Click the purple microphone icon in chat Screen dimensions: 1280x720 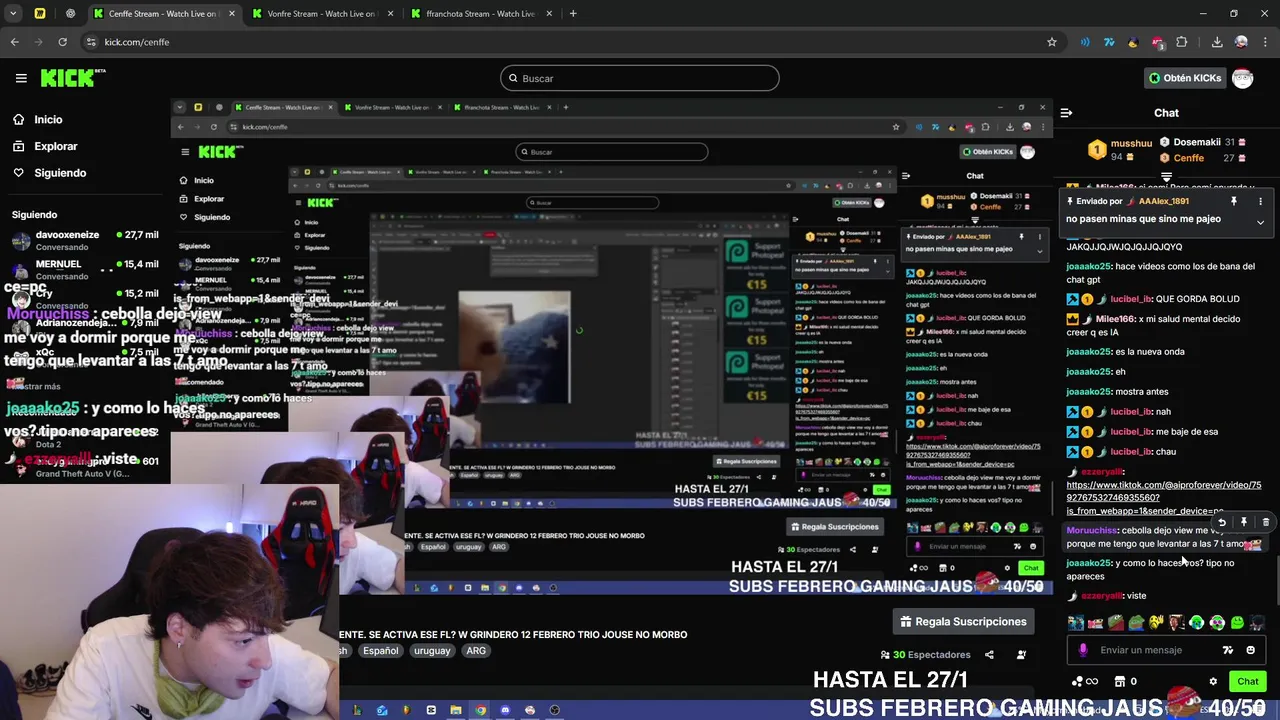click(x=1083, y=650)
